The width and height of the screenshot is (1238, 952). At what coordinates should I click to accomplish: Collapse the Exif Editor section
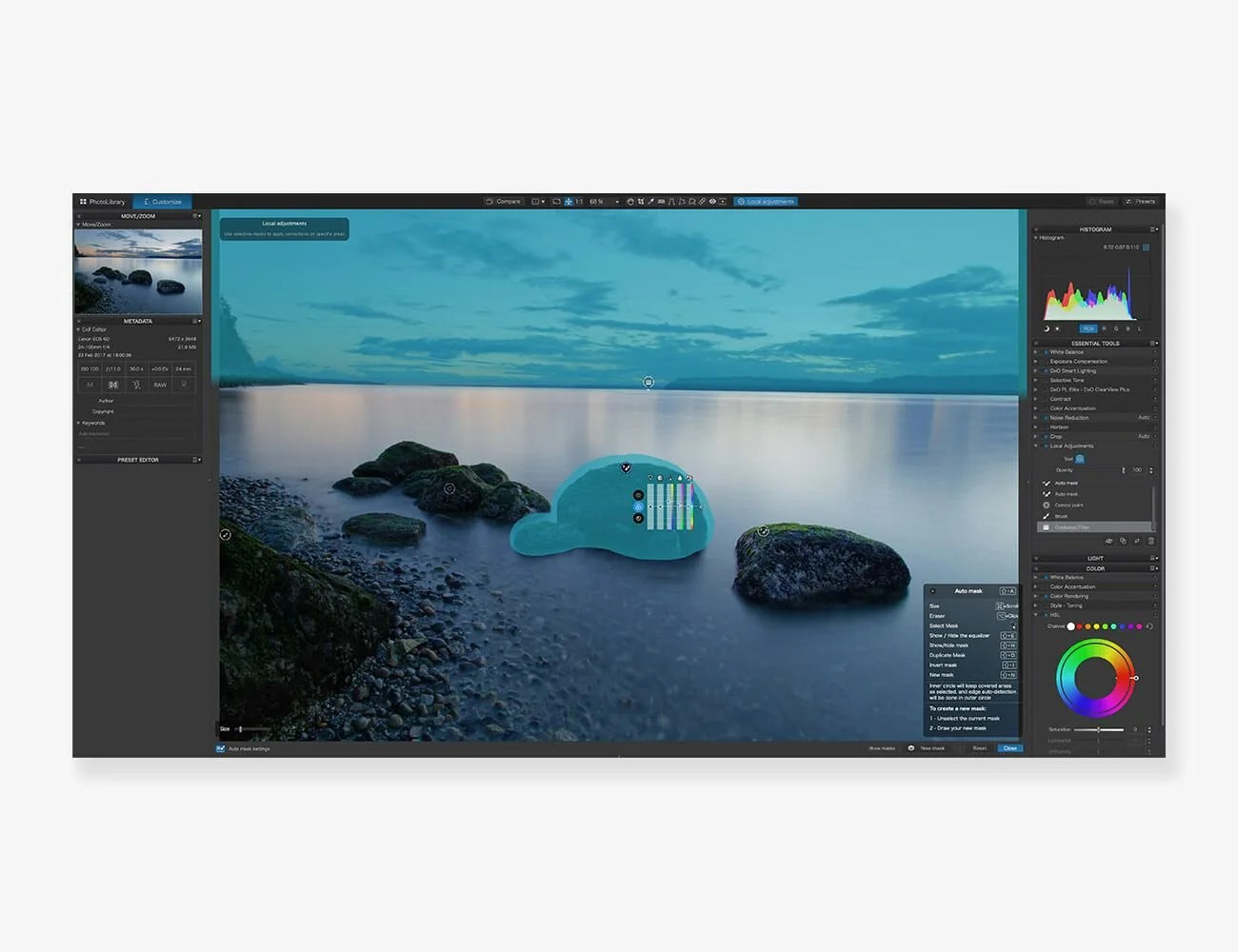[x=78, y=329]
